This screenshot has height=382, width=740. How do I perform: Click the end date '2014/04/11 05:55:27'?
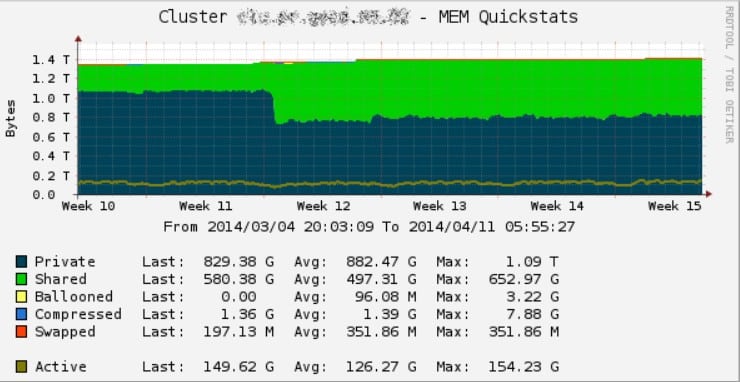point(492,227)
